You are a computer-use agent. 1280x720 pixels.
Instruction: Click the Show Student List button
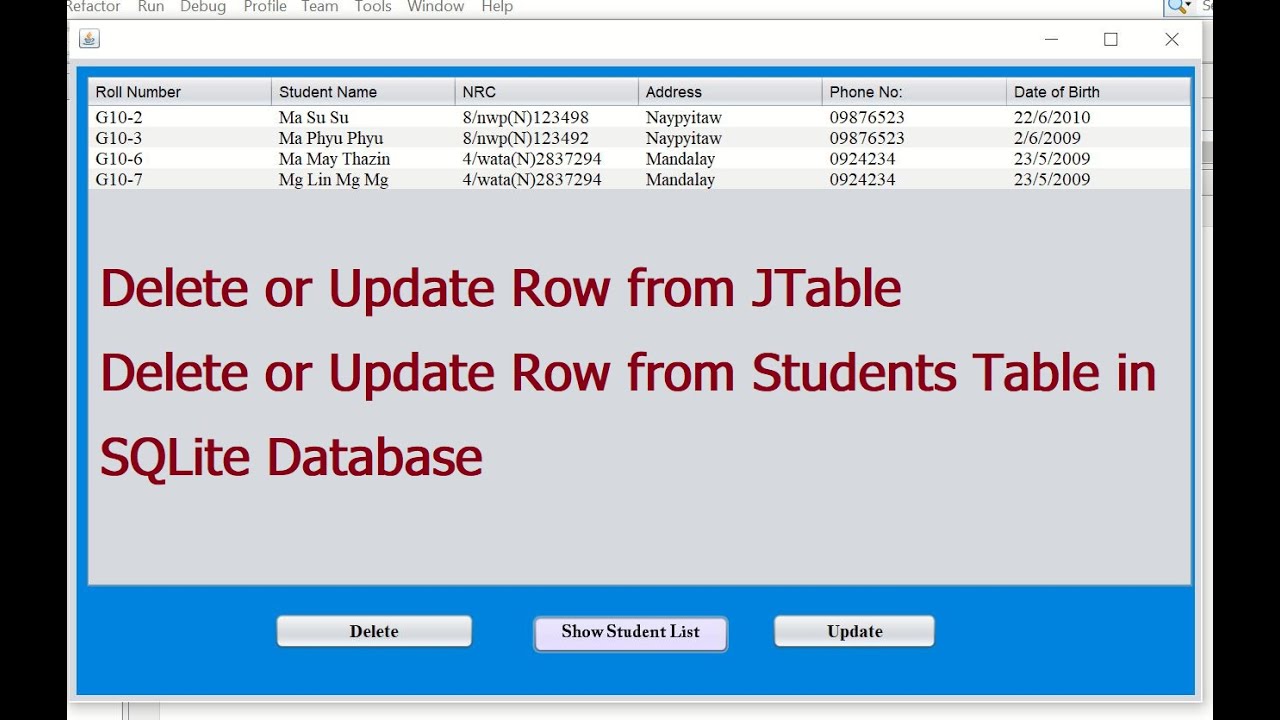coord(630,632)
